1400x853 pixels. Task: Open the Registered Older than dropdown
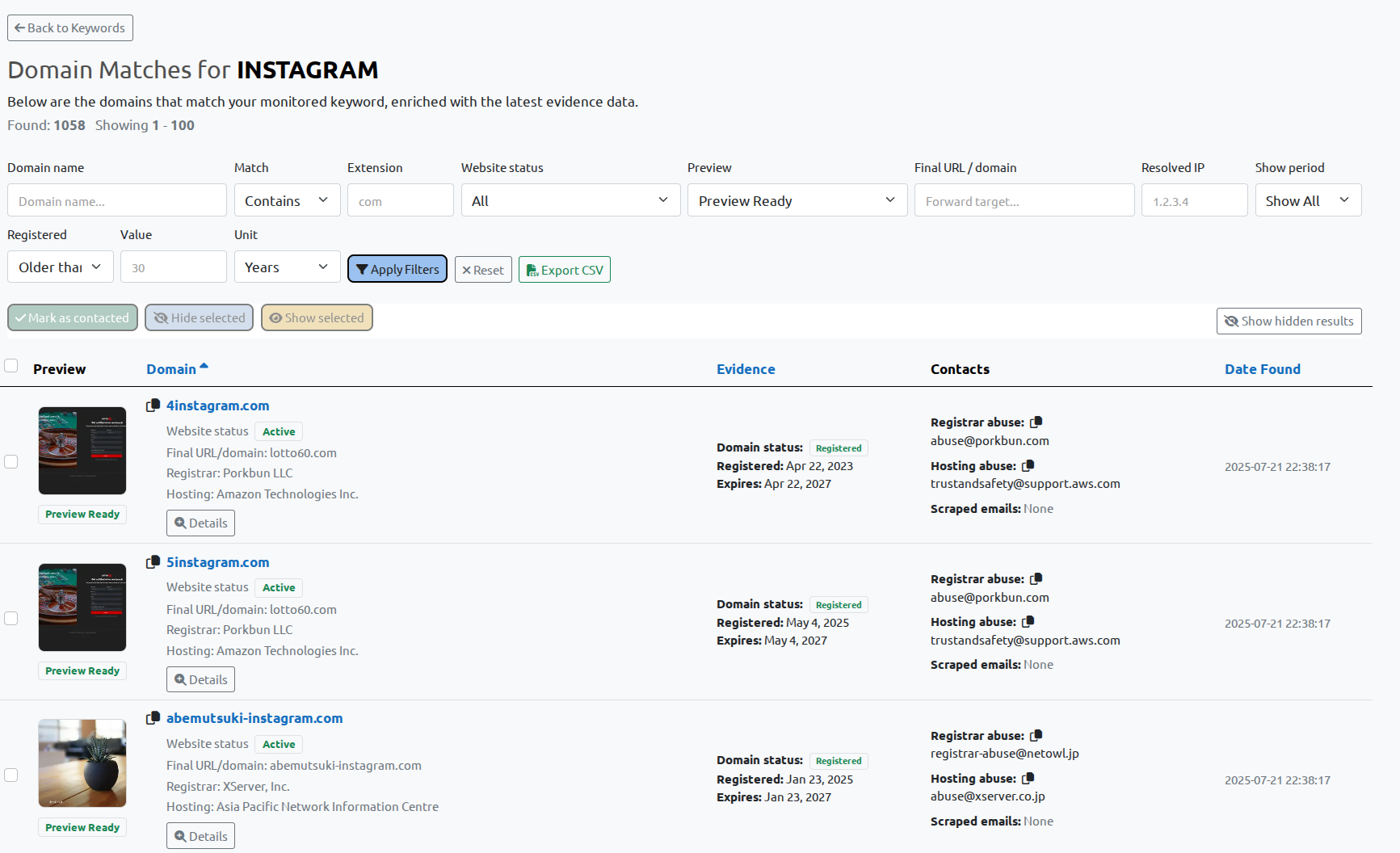60,267
